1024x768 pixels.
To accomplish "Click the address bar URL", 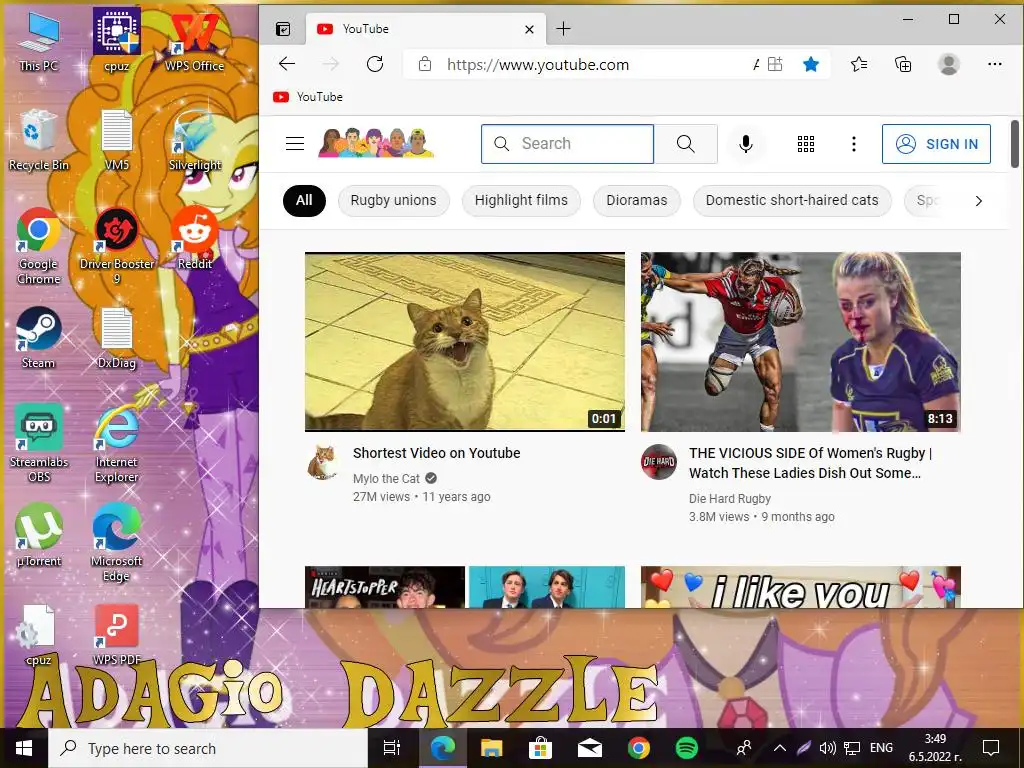I will [x=537, y=65].
